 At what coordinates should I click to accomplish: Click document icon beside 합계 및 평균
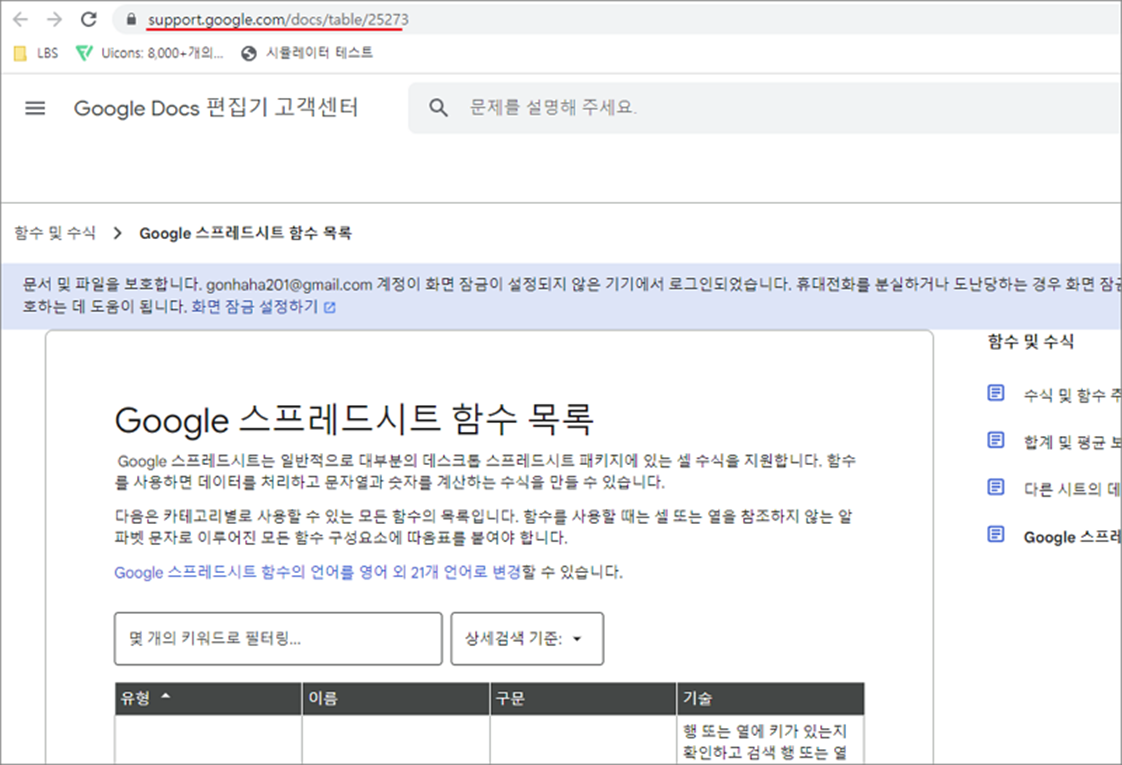pyautogui.click(x=995, y=440)
